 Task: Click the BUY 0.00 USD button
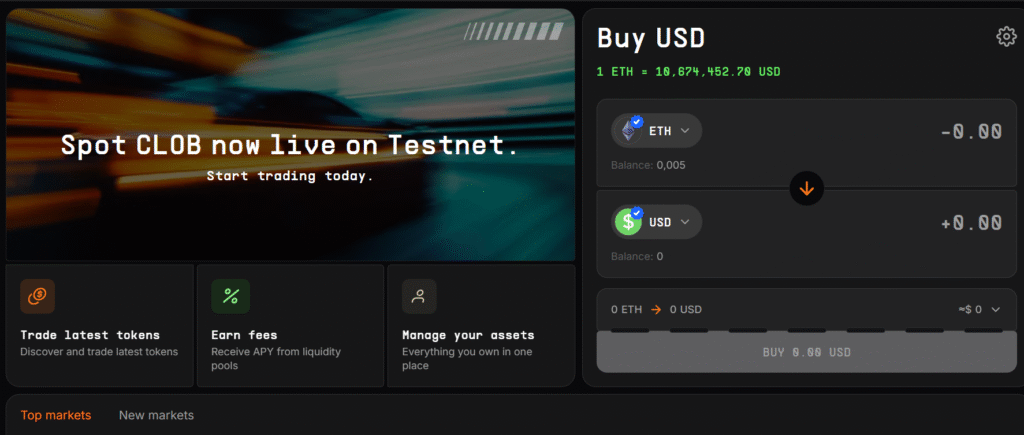[807, 352]
